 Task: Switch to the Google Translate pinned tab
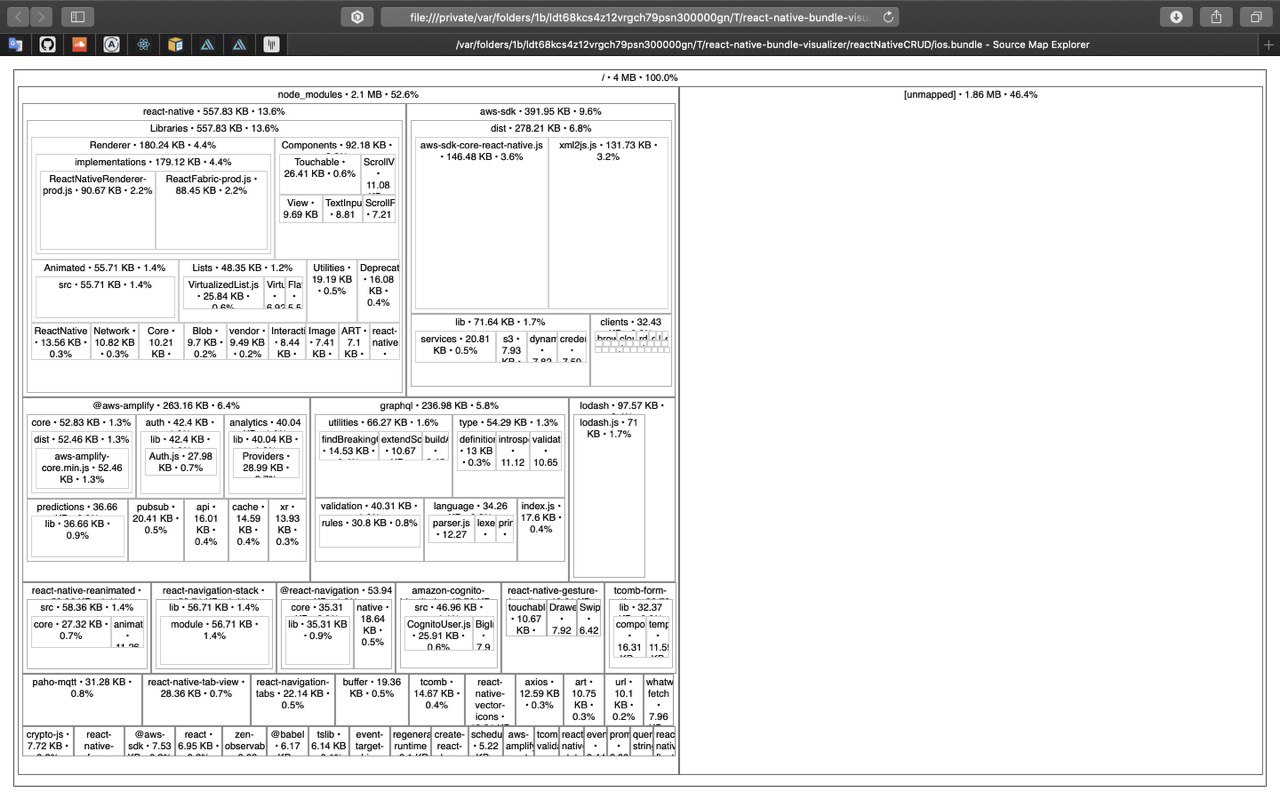15,44
